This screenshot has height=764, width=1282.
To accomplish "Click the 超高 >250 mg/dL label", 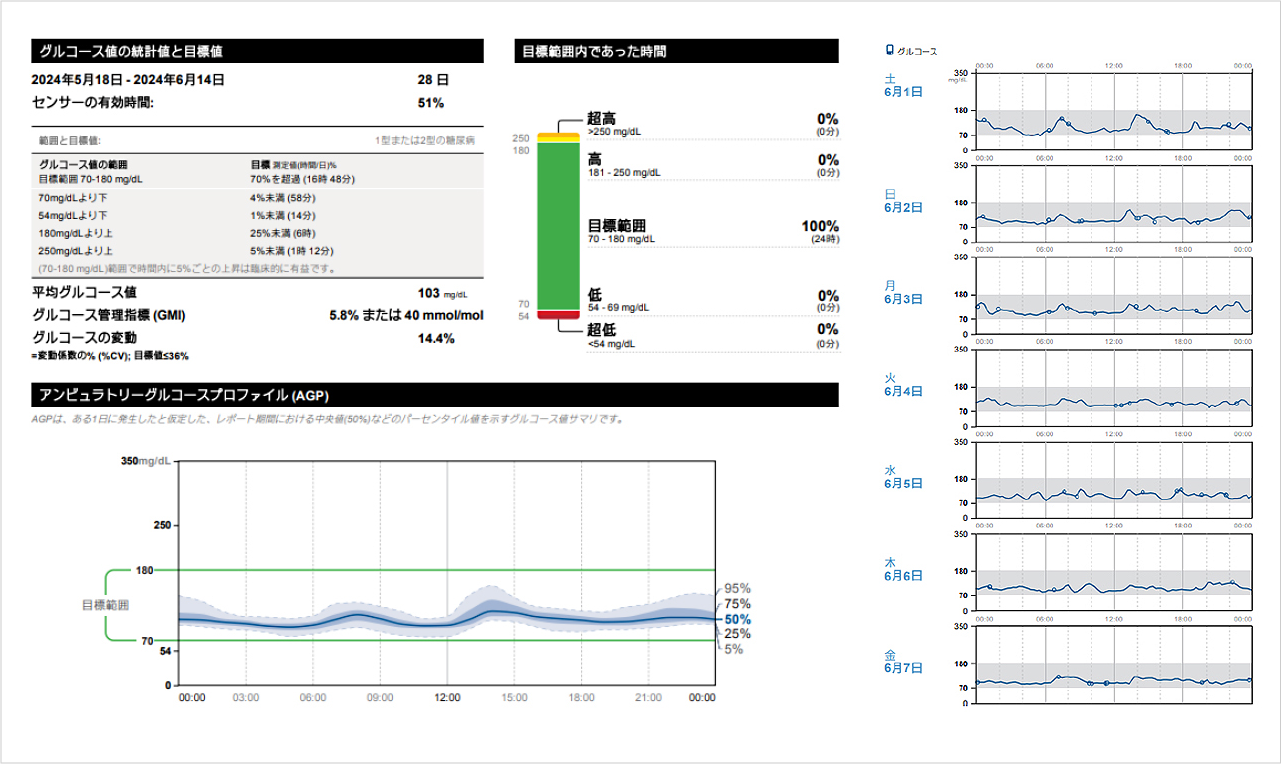I will click(615, 124).
